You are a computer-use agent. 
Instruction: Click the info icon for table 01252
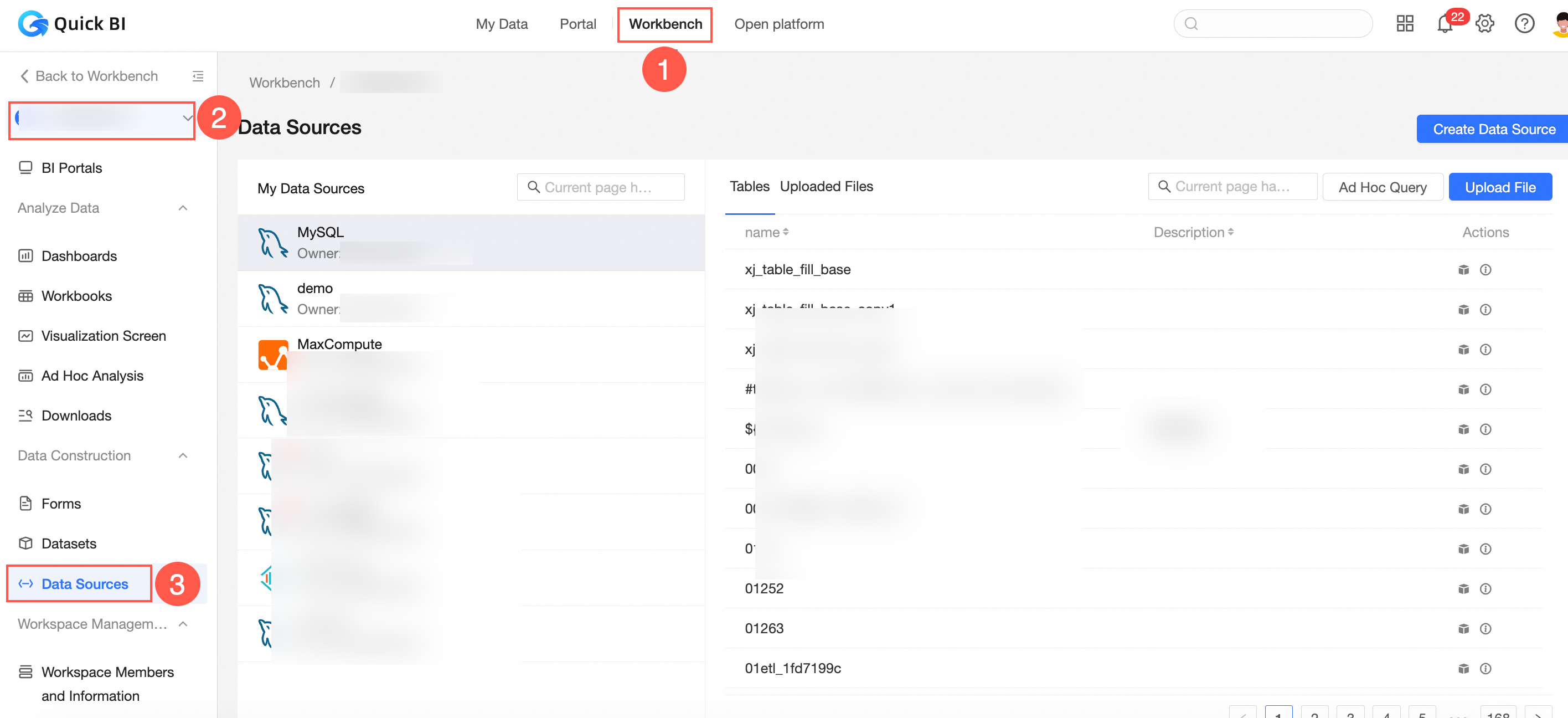click(1485, 588)
